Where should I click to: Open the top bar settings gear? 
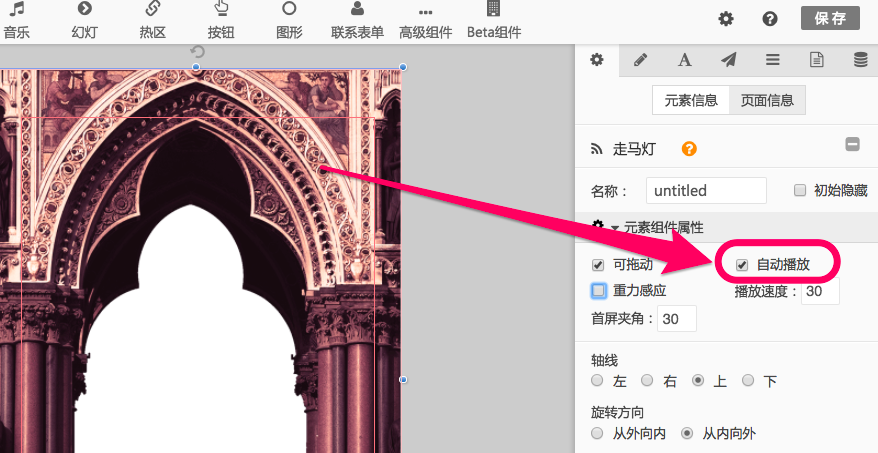click(726, 19)
